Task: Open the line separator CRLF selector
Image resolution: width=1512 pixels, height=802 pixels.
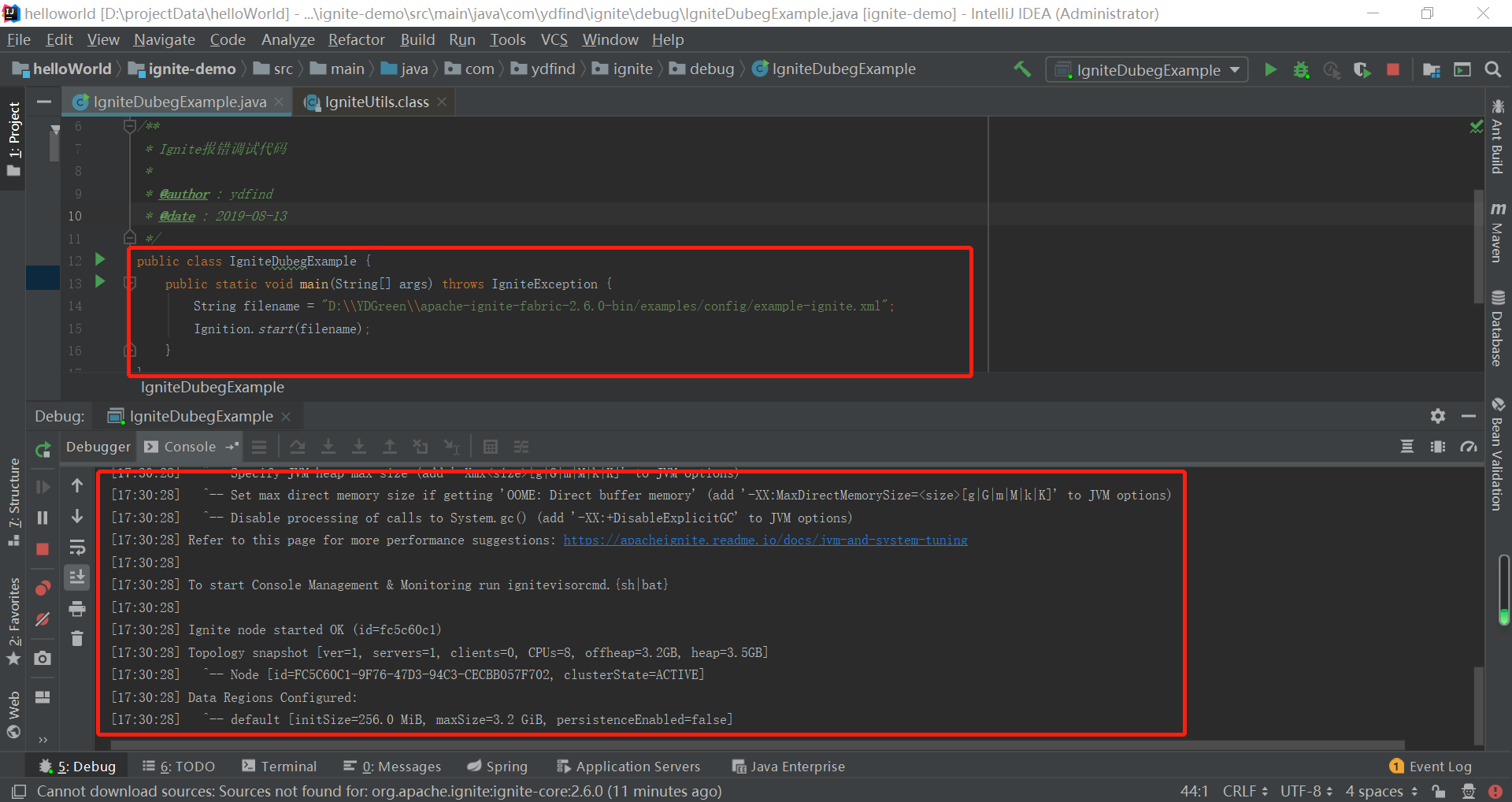Action: (x=1241, y=791)
